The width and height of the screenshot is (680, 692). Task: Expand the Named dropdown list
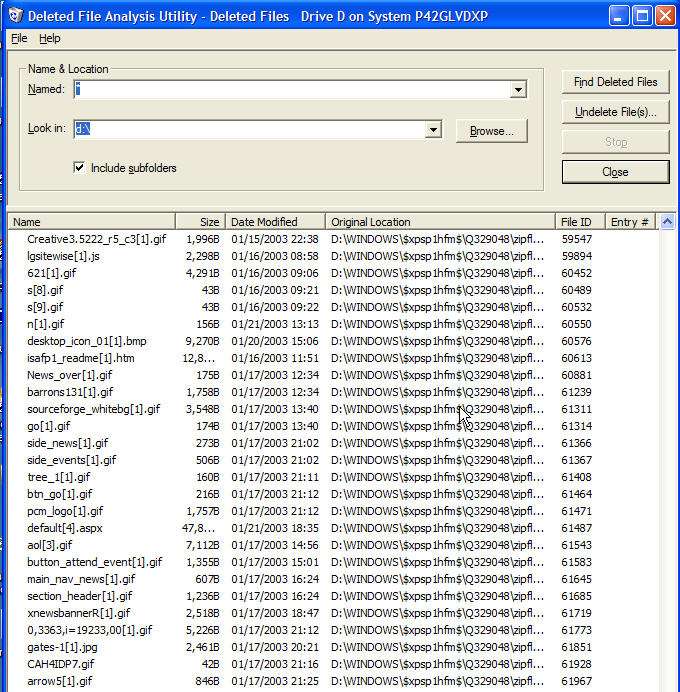[518, 90]
